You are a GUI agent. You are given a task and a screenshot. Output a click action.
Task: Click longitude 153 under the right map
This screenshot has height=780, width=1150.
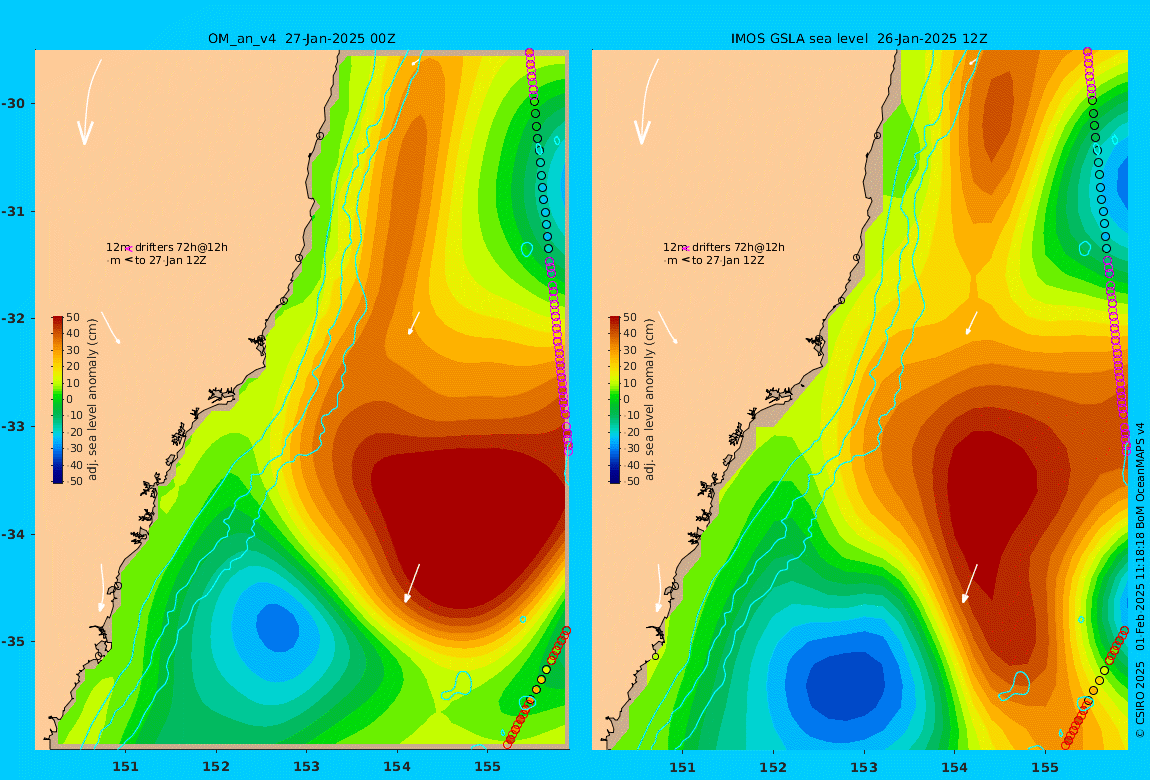[x=864, y=767]
